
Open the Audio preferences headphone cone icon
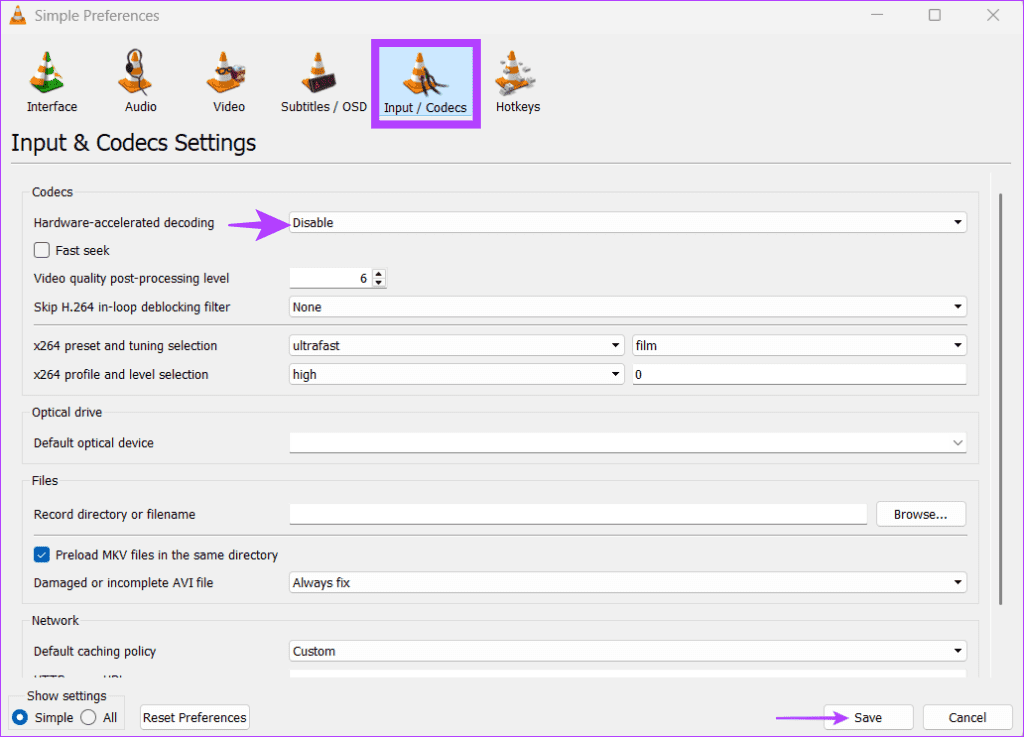tap(136, 72)
